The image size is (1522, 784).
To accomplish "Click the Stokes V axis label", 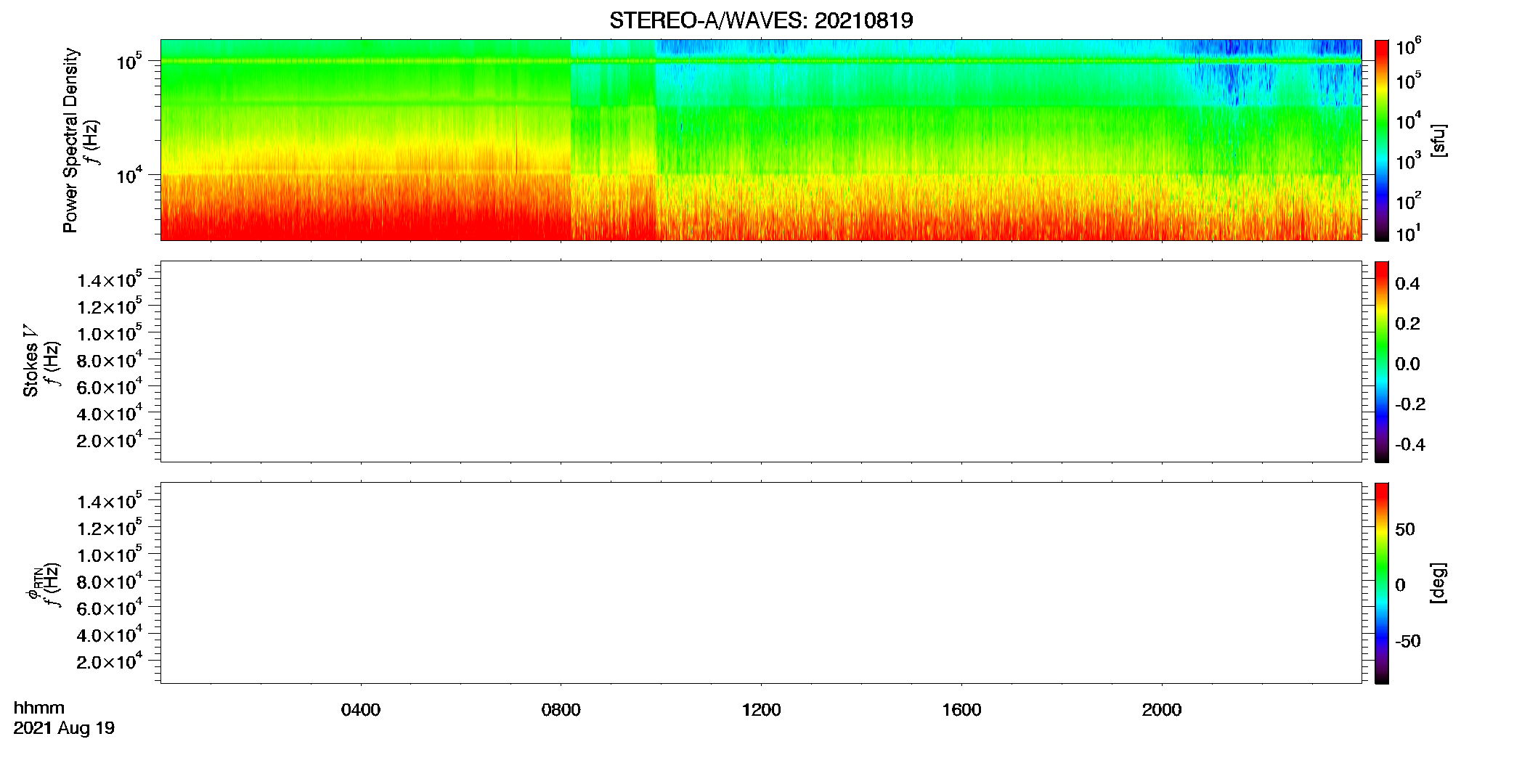I will point(31,361).
